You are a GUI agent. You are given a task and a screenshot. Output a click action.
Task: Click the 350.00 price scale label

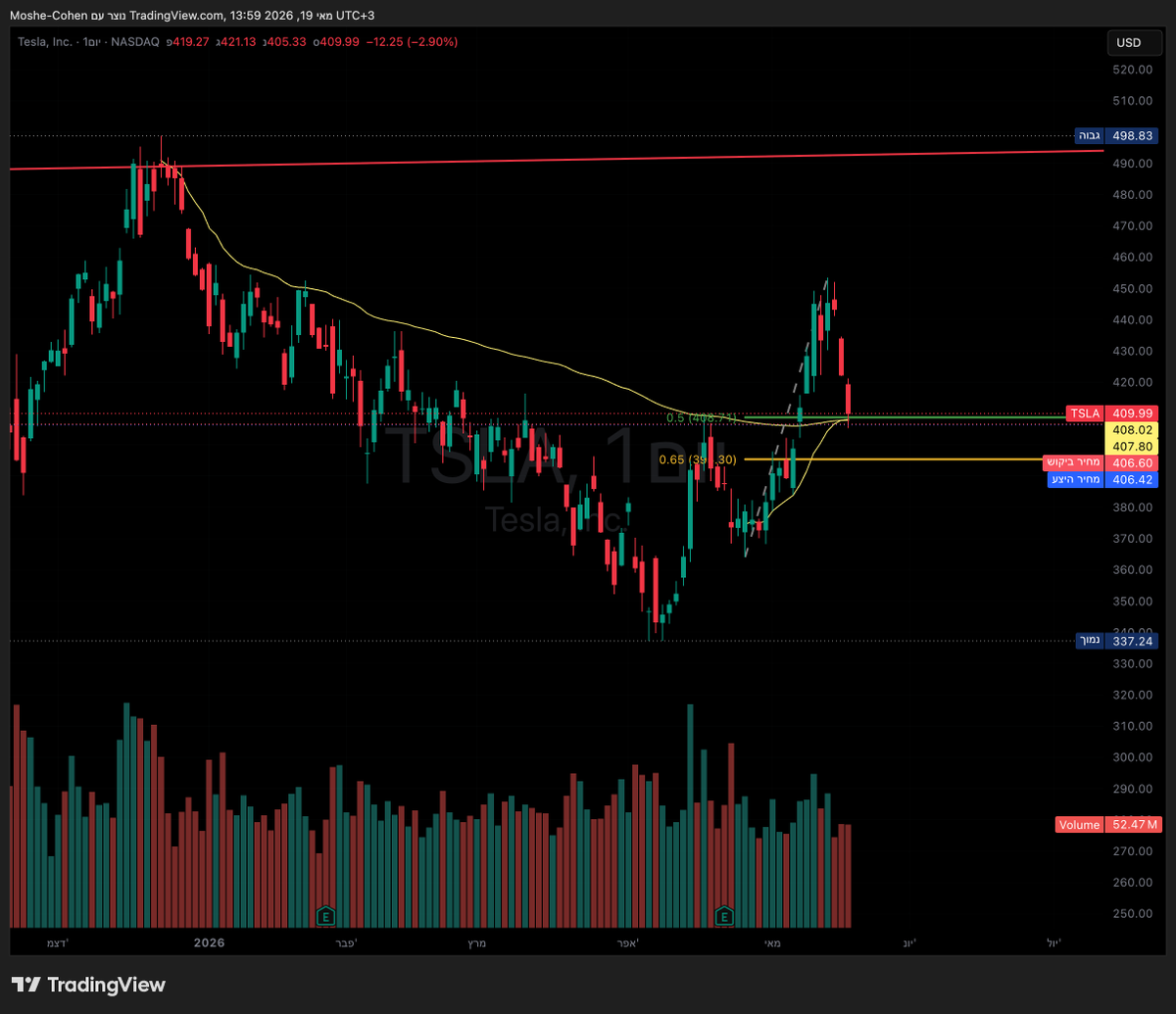[x=1132, y=602]
